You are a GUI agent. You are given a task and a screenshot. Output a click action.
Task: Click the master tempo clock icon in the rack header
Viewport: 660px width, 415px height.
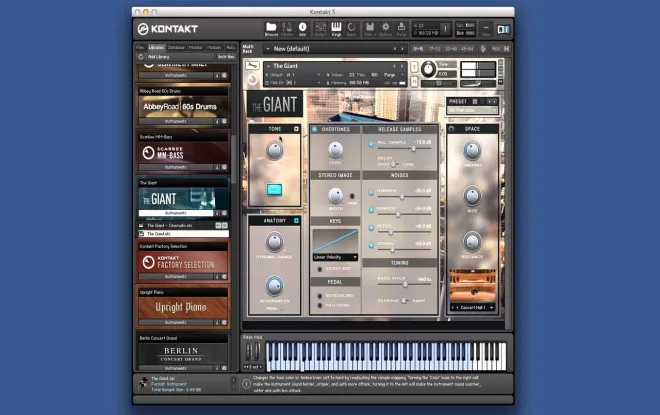coord(483,49)
